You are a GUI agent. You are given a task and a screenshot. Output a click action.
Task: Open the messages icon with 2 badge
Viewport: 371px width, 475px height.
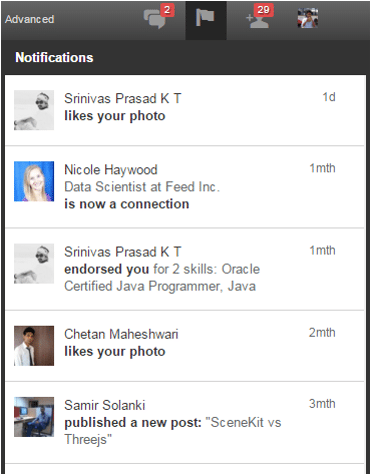(x=158, y=17)
